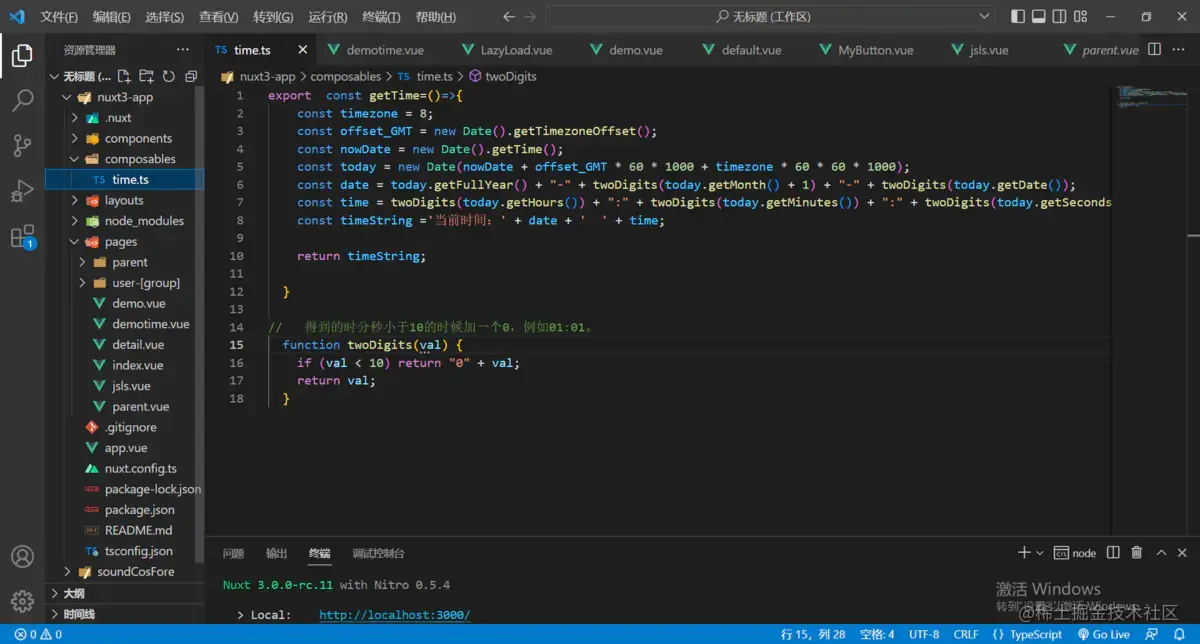Image resolution: width=1200 pixels, height=644 pixels.
Task: Expand the user-[group] folder
Action: point(82,283)
